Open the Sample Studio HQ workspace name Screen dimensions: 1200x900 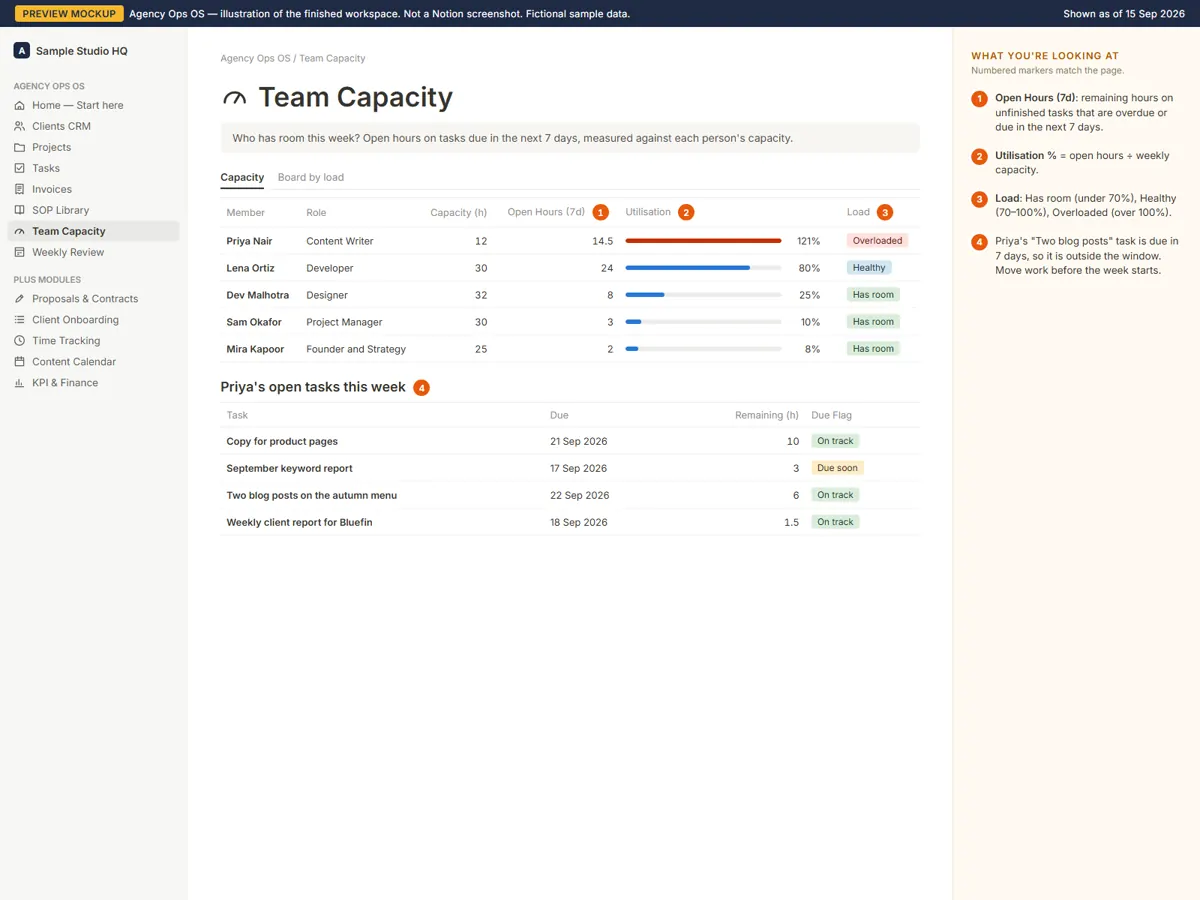click(x=82, y=51)
